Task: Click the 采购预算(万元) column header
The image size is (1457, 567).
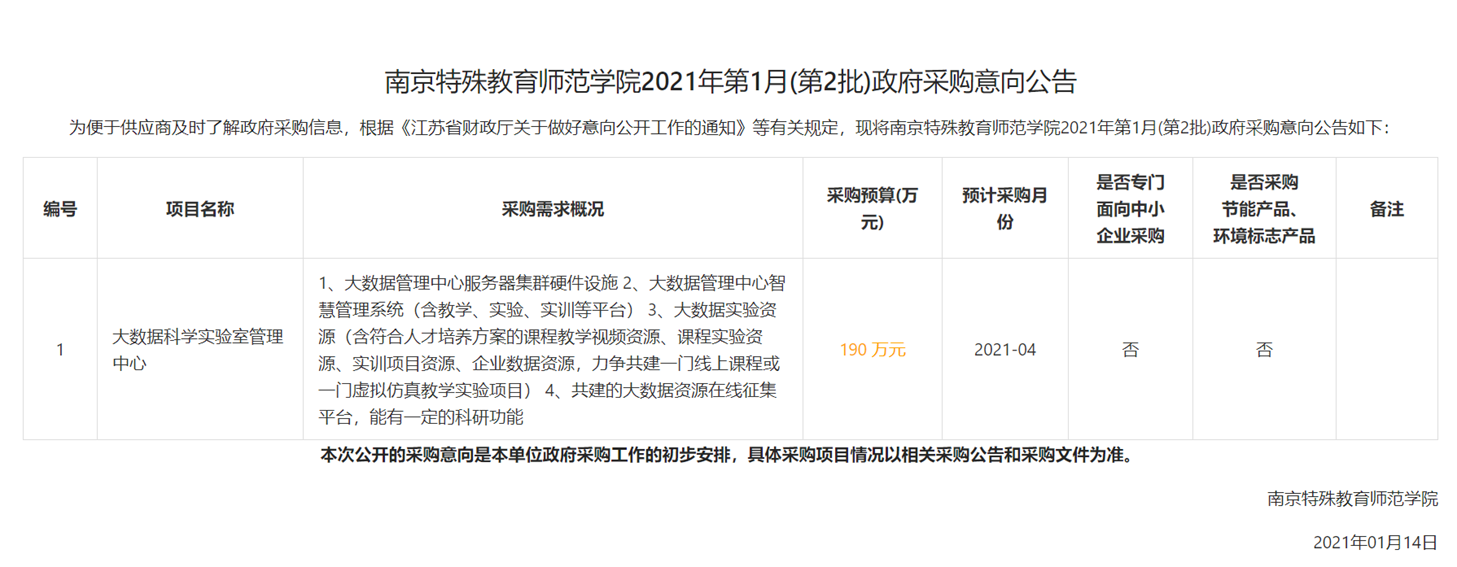Action: click(872, 209)
